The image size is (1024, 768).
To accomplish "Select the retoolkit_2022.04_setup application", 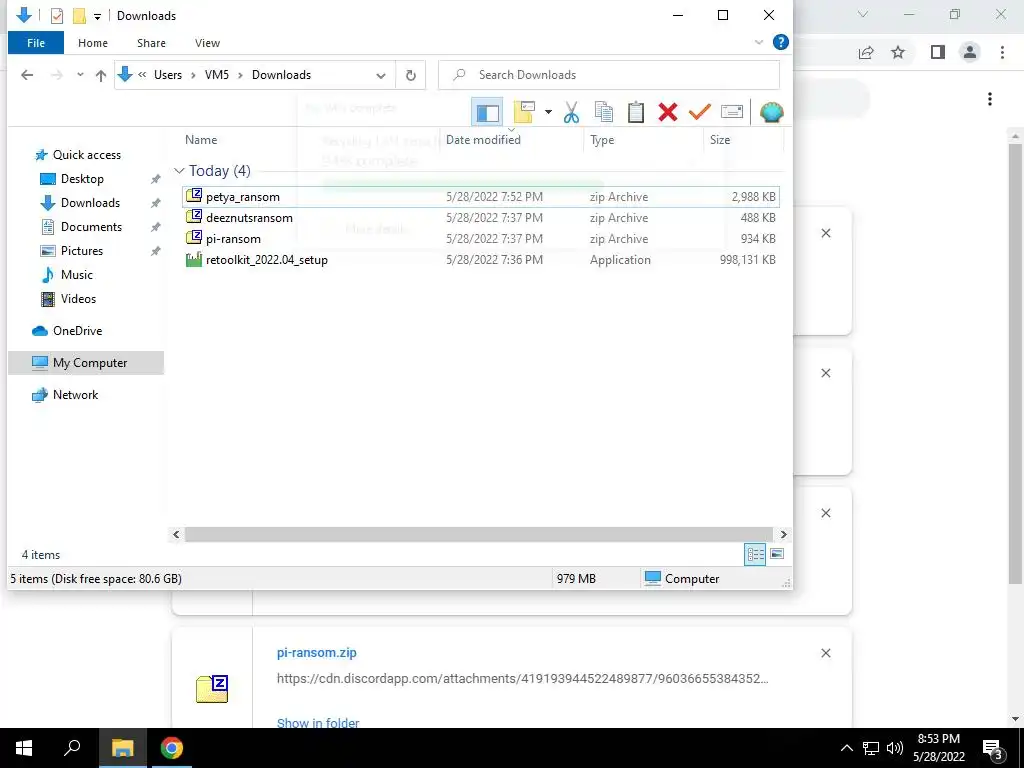I will [x=481, y=259].
